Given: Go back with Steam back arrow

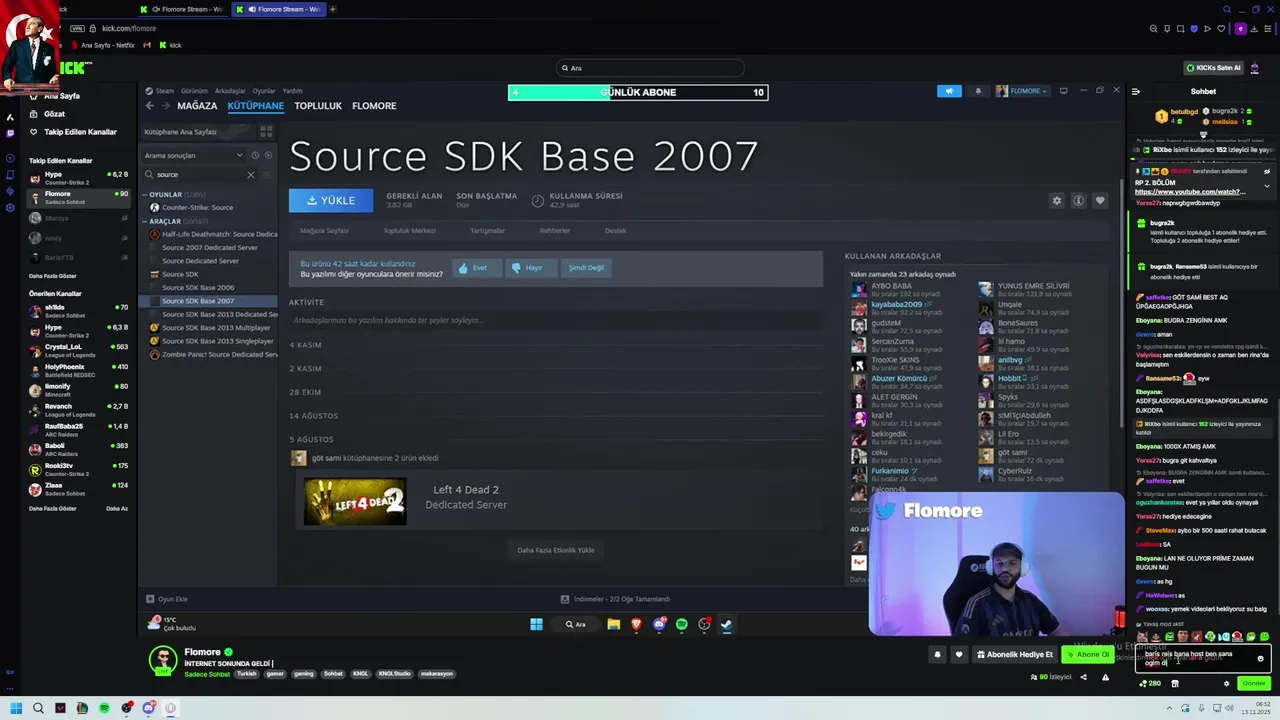Looking at the screenshot, I should tap(150, 105).
